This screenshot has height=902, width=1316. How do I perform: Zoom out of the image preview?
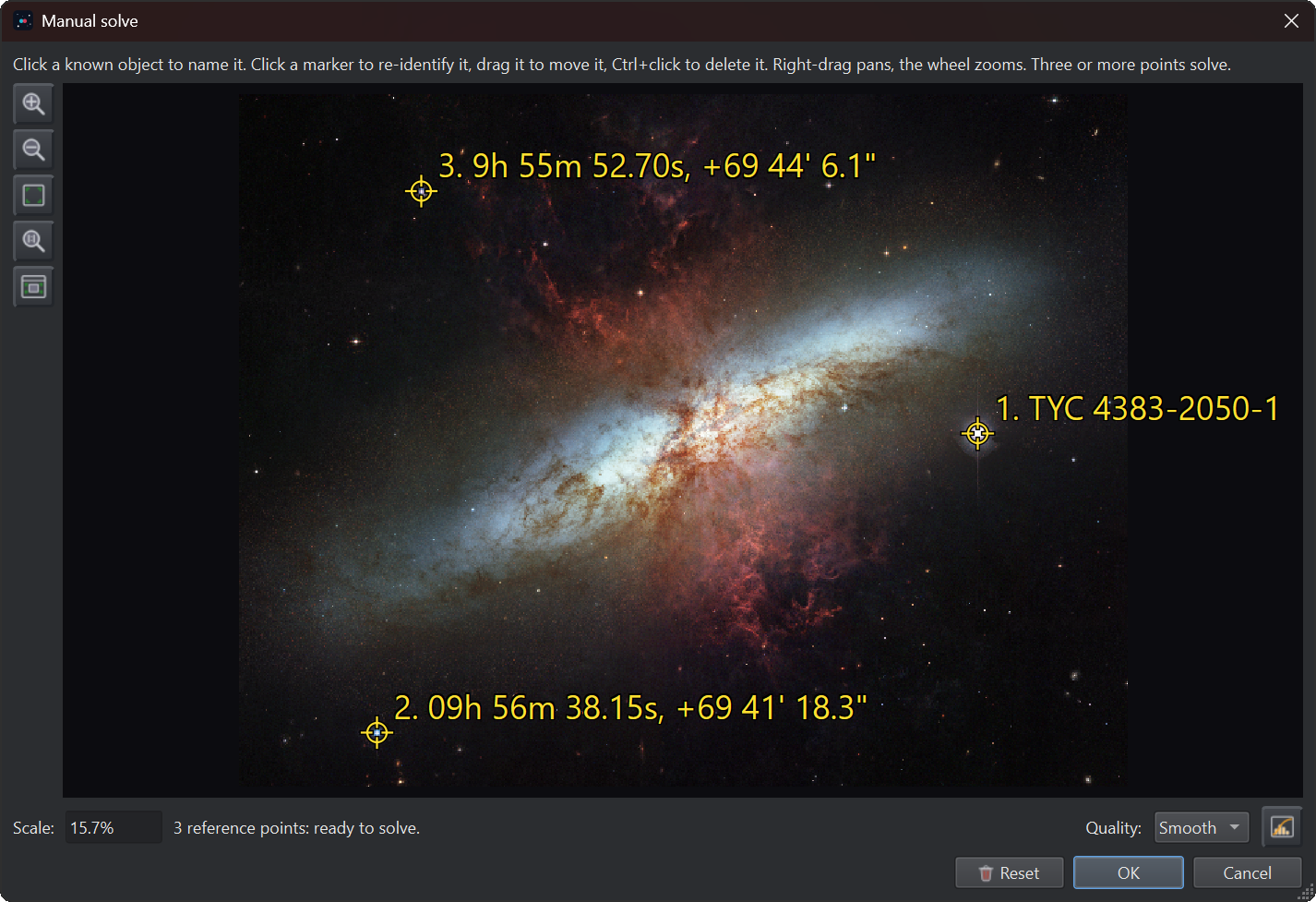(x=33, y=150)
